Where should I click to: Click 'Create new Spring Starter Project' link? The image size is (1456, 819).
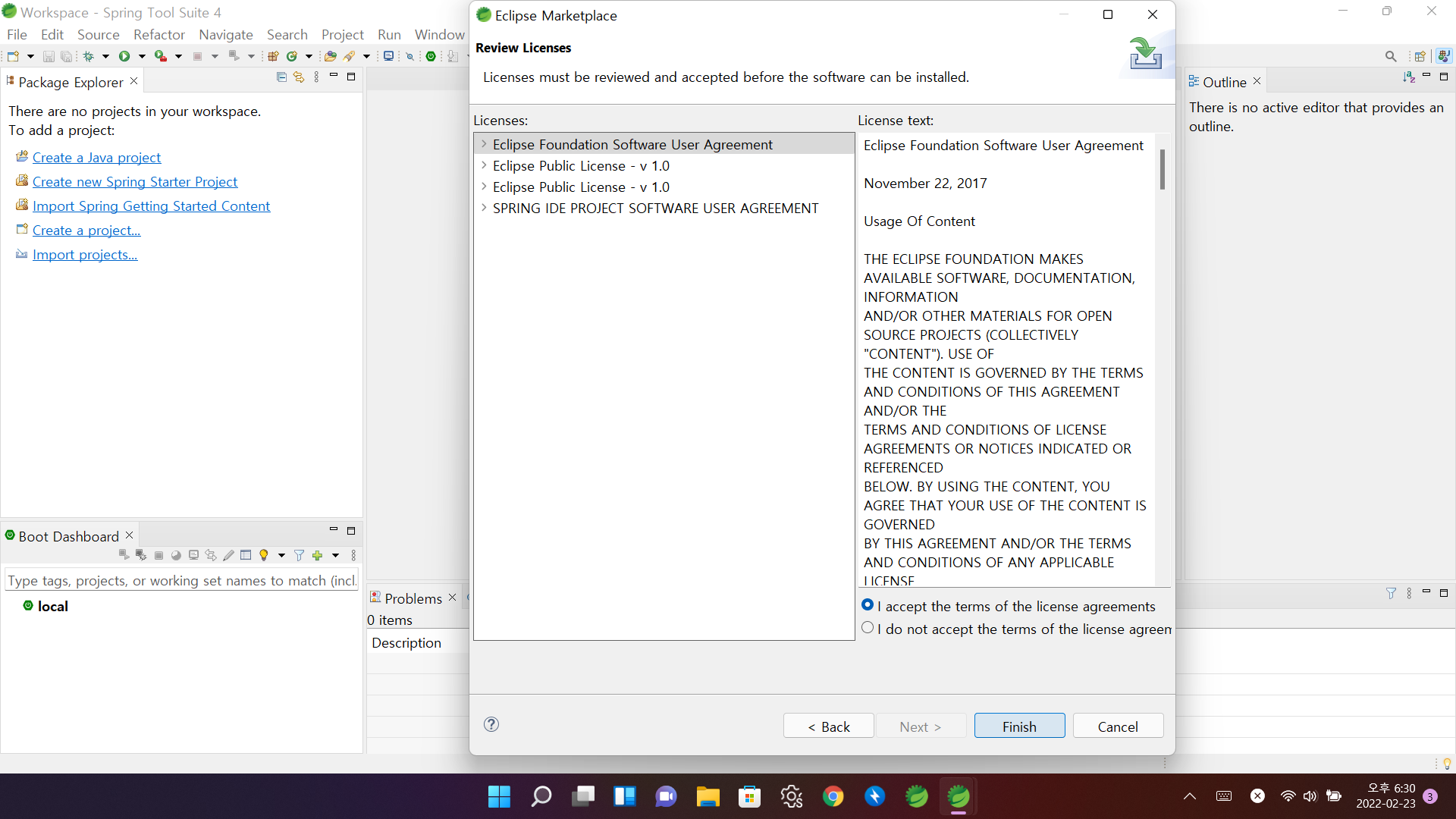point(135,182)
